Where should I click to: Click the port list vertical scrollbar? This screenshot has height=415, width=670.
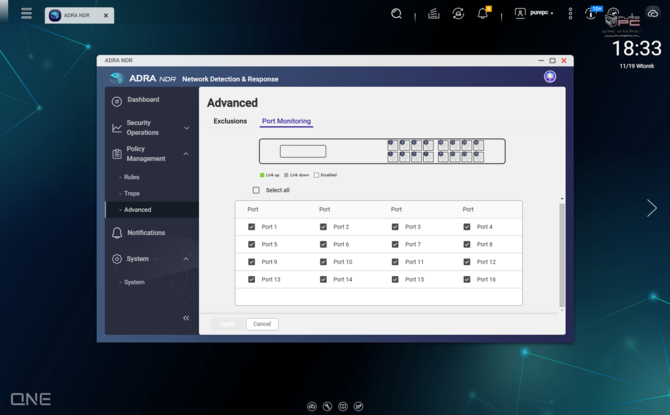(x=562, y=255)
